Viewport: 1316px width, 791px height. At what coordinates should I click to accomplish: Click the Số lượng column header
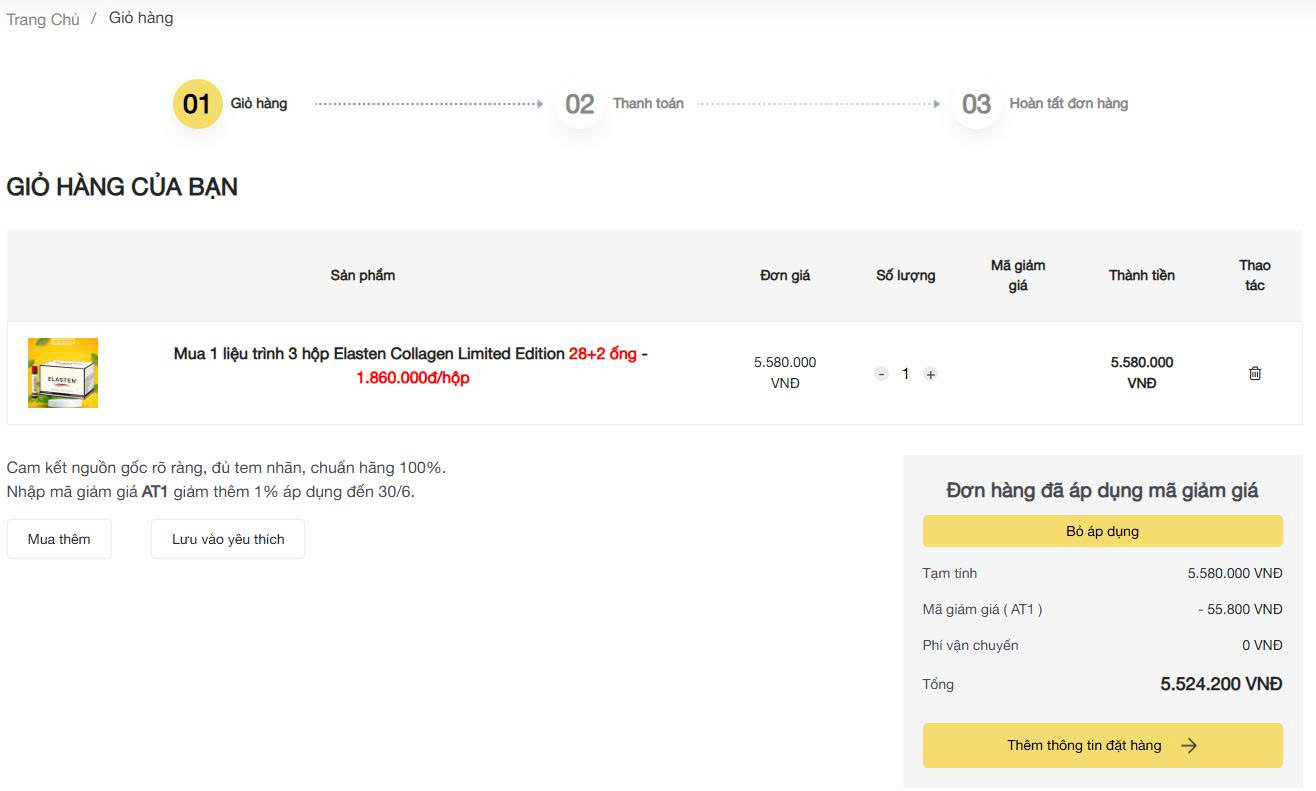click(906, 275)
